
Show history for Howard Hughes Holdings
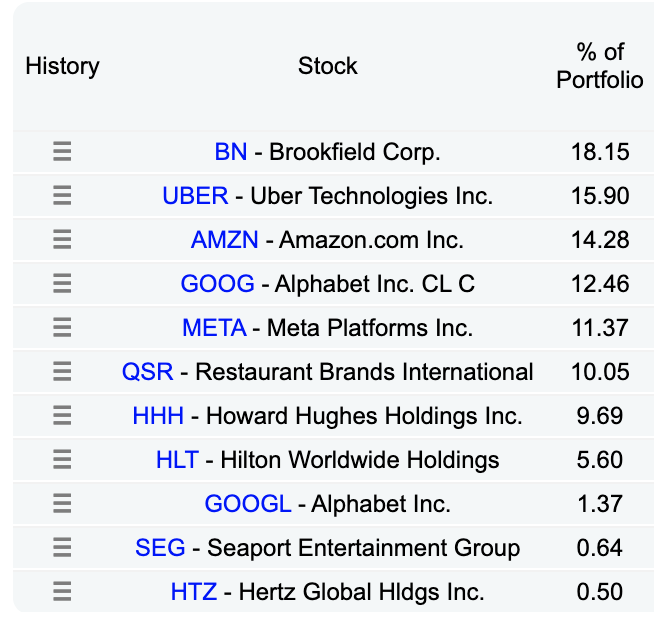tap(62, 416)
